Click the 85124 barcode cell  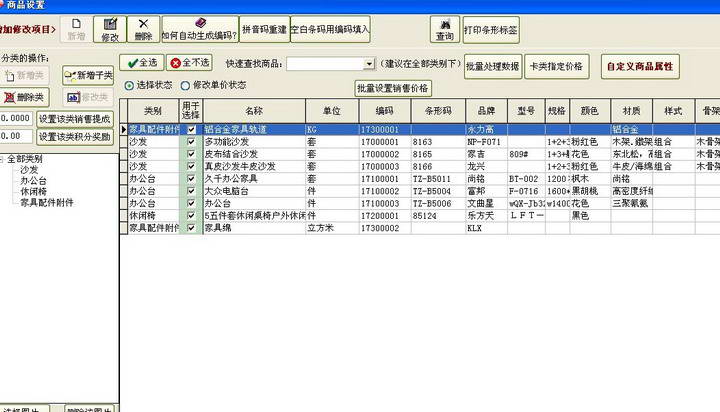click(438, 215)
